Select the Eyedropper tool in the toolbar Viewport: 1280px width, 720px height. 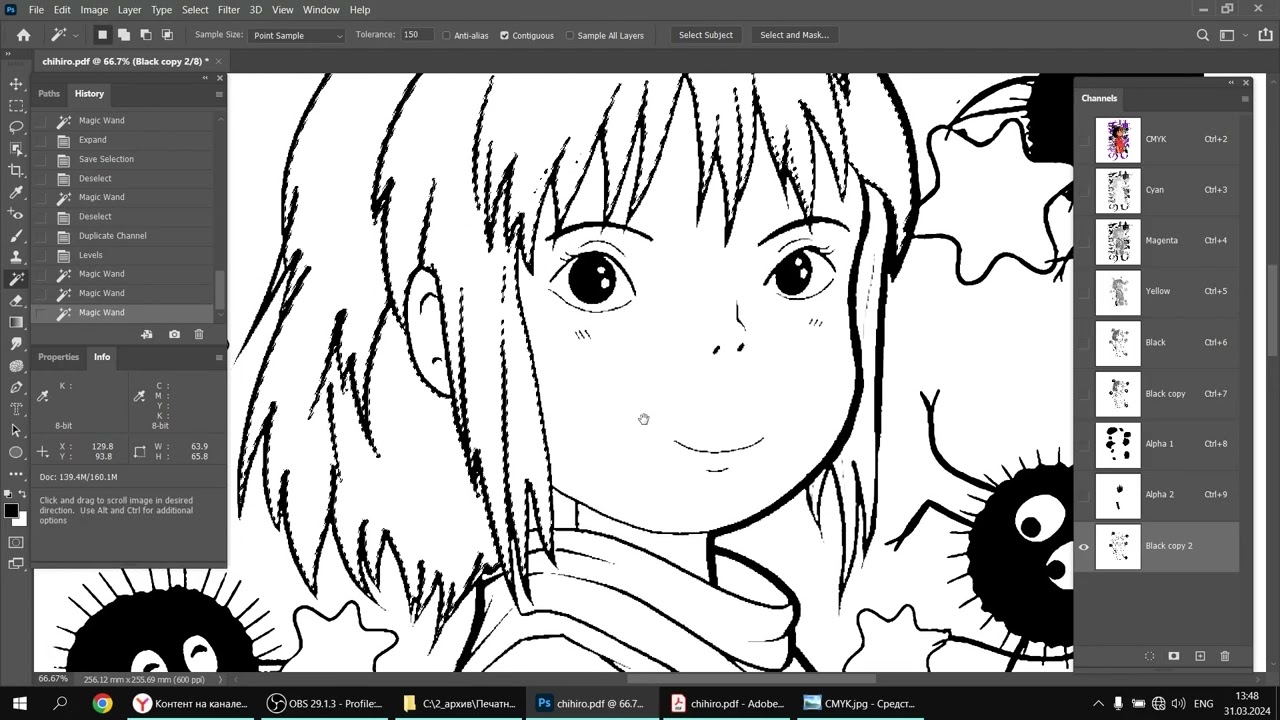point(16,193)
